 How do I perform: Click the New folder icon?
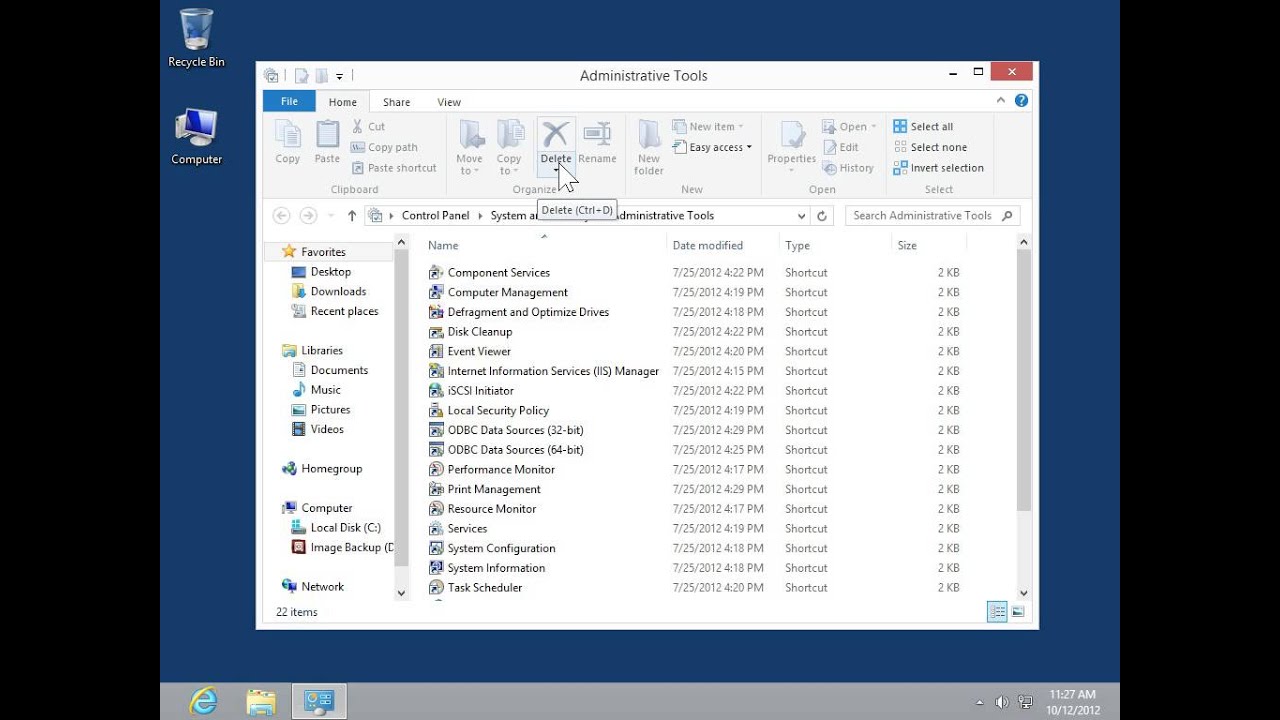tap(649, 134)
